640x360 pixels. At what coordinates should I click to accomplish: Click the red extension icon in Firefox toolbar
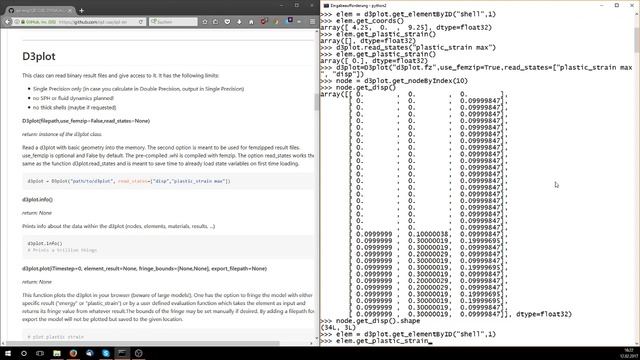tap(264, 22)
